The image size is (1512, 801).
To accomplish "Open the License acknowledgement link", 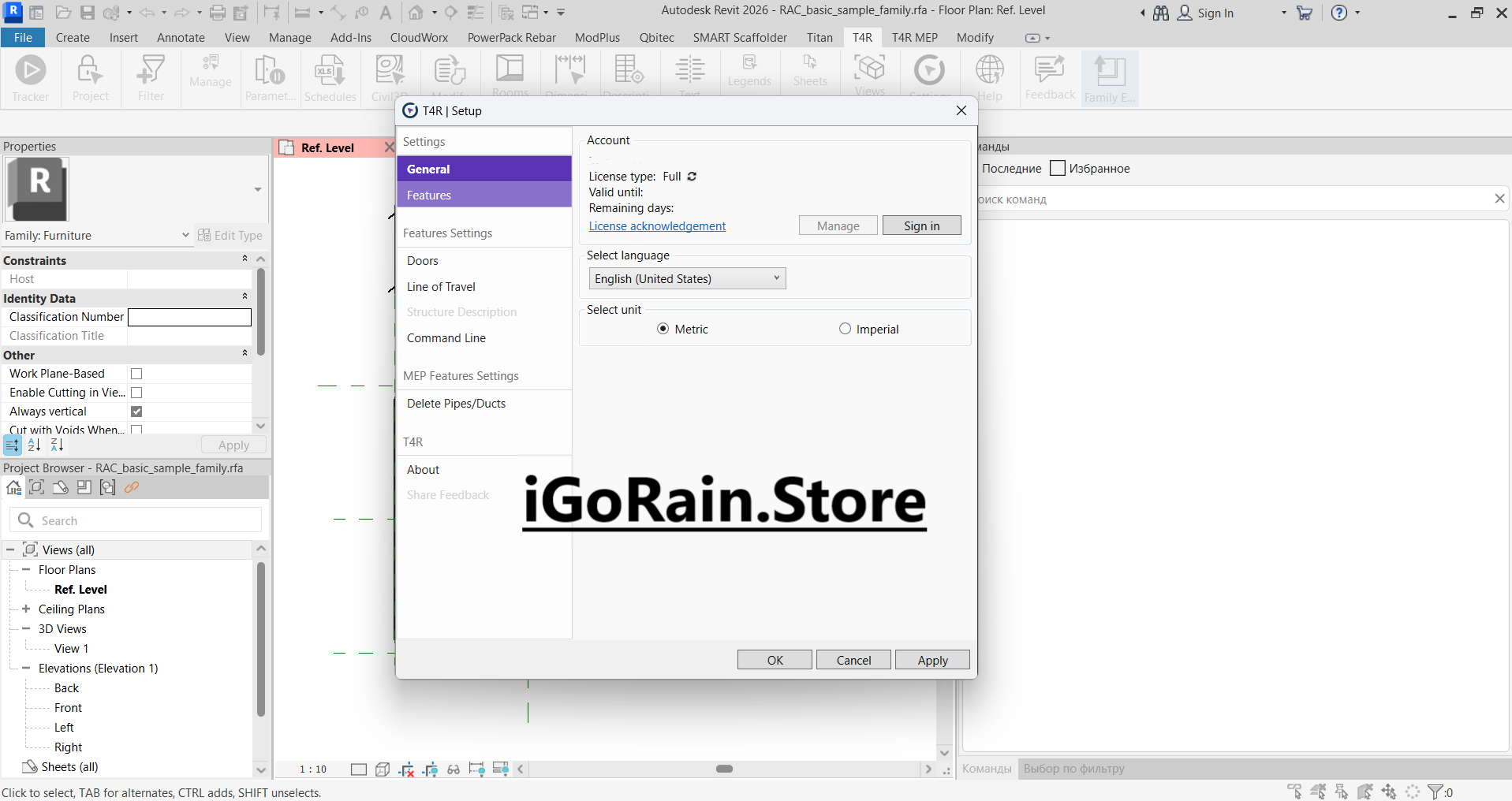I will point(657,226).
